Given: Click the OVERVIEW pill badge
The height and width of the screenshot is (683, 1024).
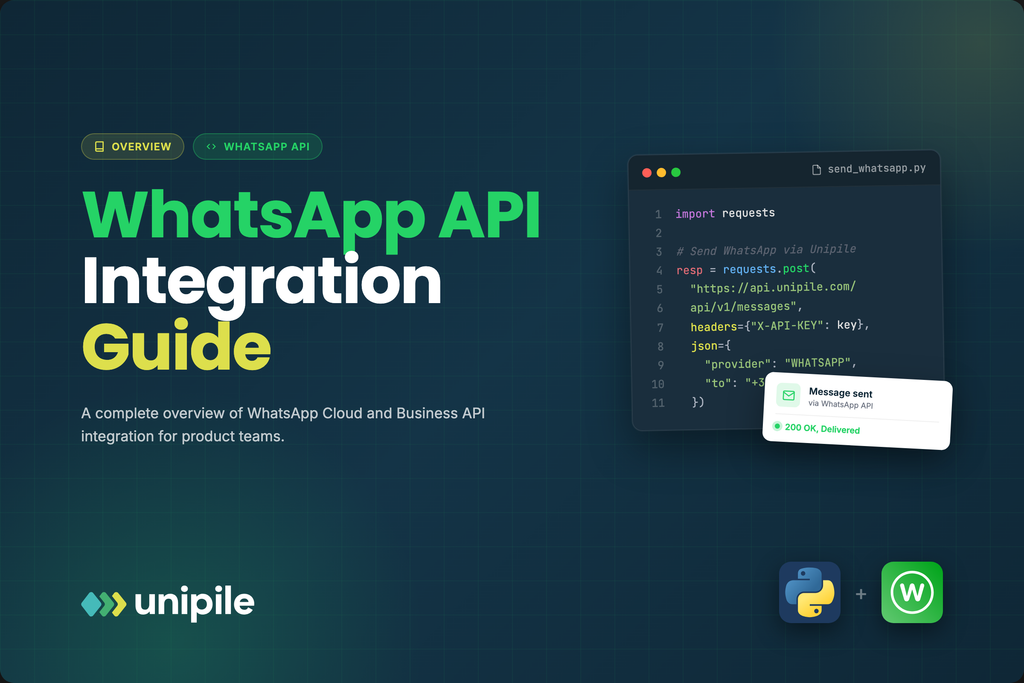Looking at the screenshot, I should 133,146.
